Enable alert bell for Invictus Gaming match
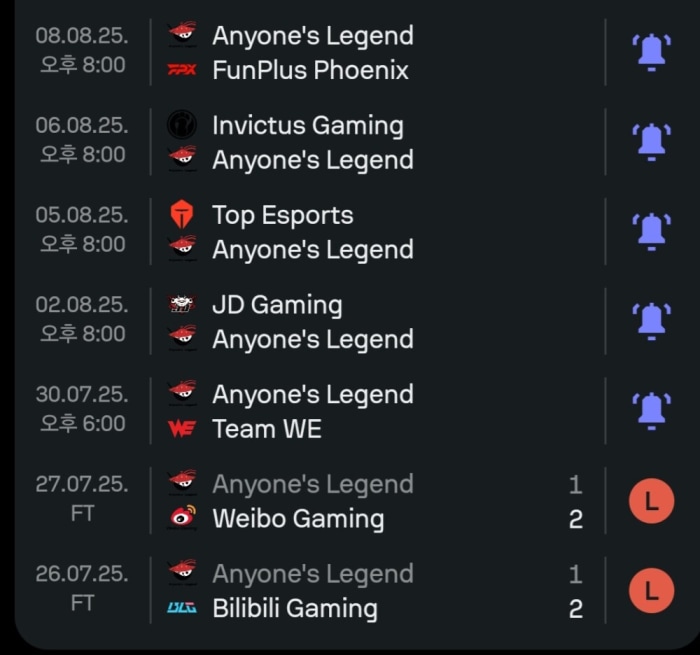The width and height of the screenshot is (700, 655). 651,142
